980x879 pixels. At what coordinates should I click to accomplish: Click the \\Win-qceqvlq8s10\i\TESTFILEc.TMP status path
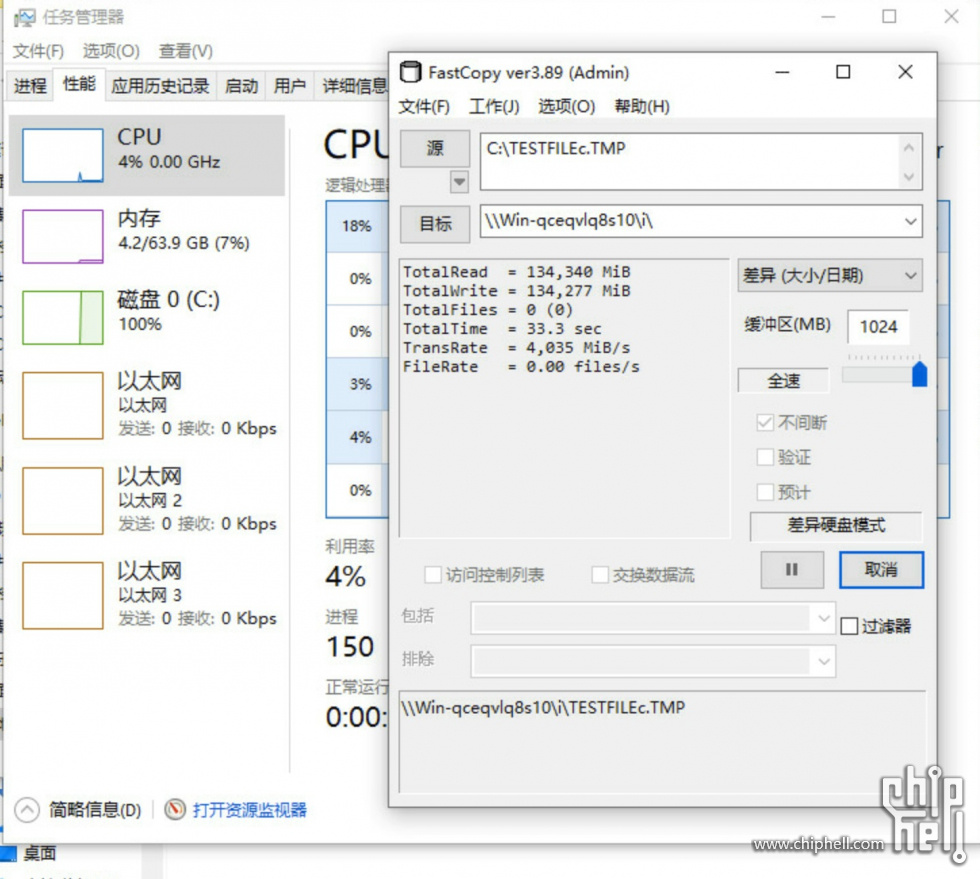coord(543,708)
